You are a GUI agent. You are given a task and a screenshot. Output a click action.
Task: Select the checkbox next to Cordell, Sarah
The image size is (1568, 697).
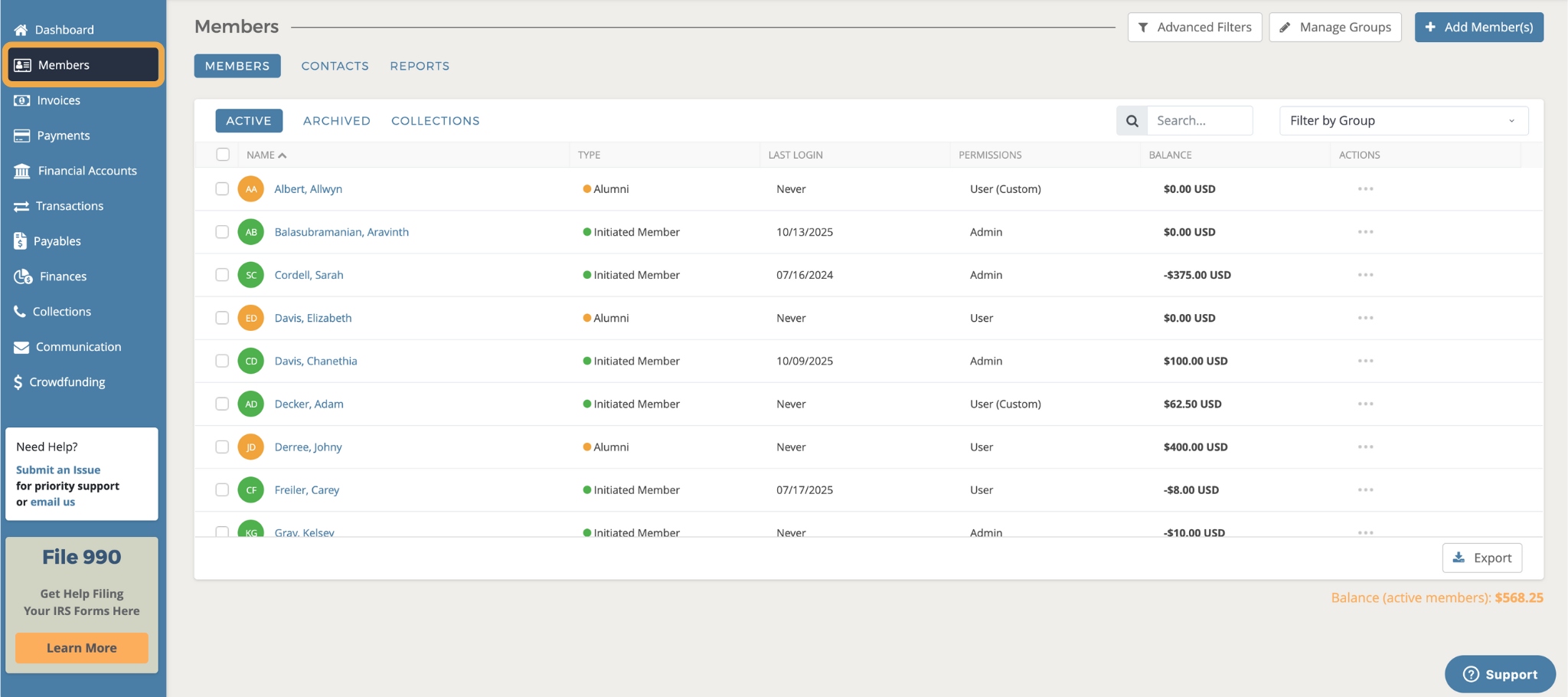pyautogui.click(x=223, y=274)
